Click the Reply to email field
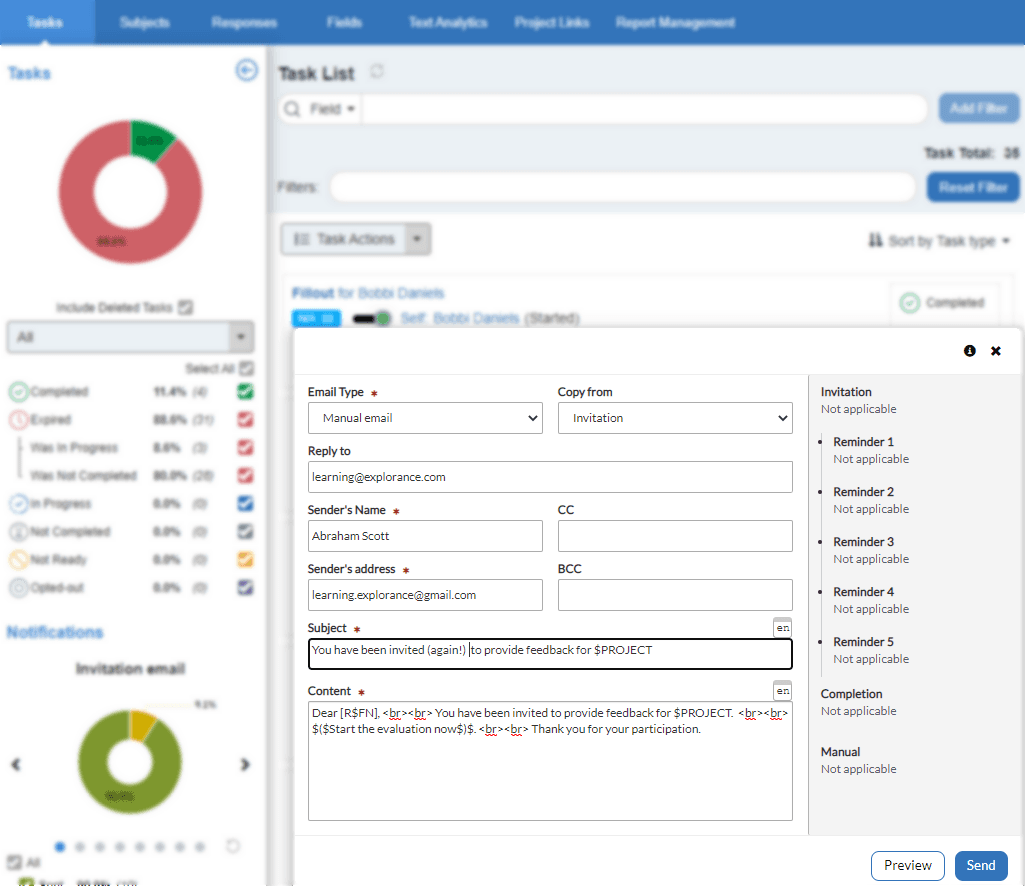Viewport: 1025px width, 886px height. (550, 477)
